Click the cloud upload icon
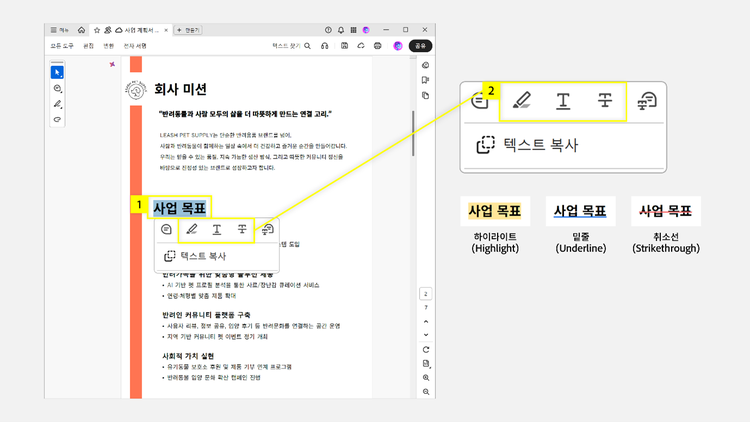750x422 pixels. [x=361, y=46]
